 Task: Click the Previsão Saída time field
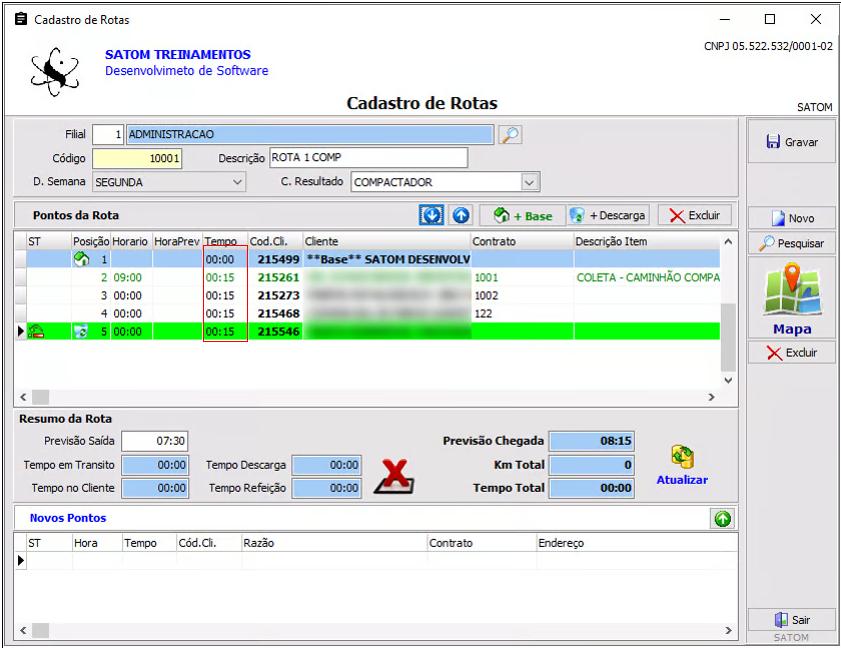(x=155, y=441)
